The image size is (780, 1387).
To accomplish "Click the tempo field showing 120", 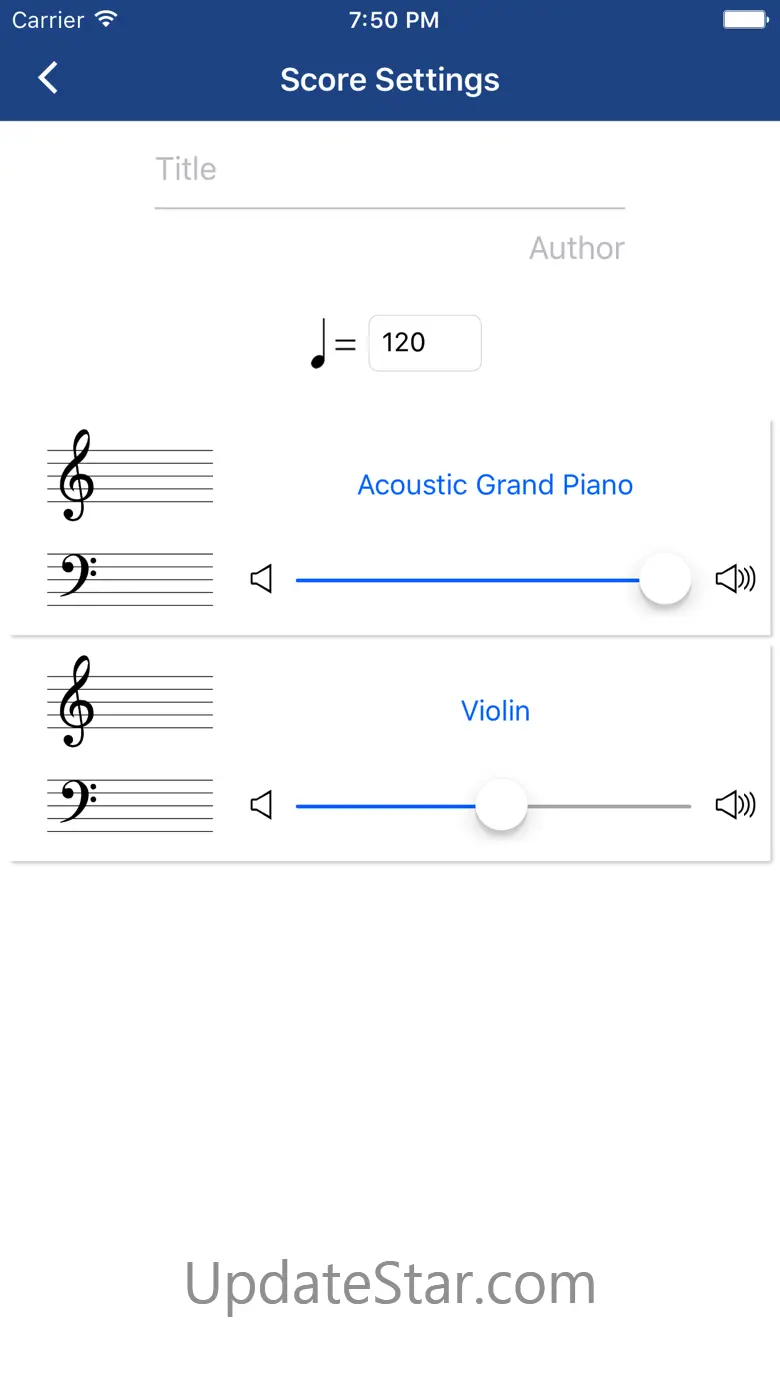I will 424,343.
